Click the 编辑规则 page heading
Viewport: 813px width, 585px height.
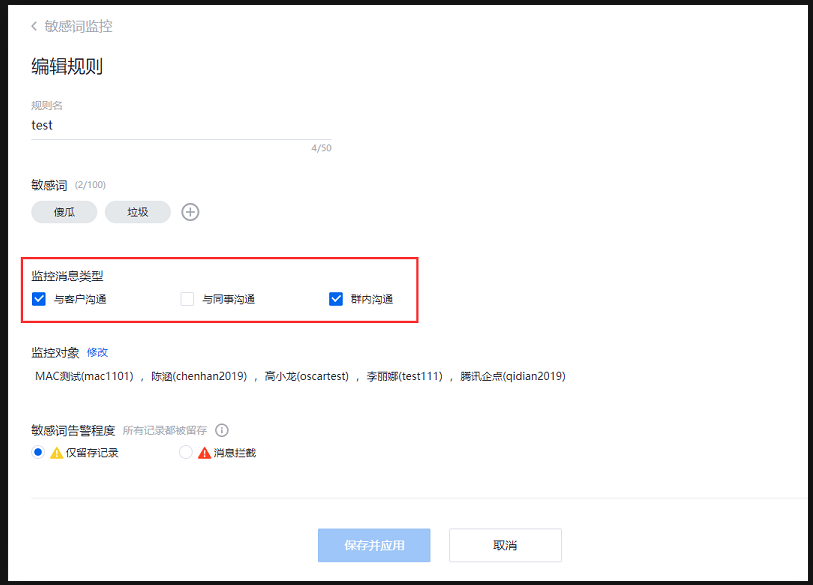point(67,66)
